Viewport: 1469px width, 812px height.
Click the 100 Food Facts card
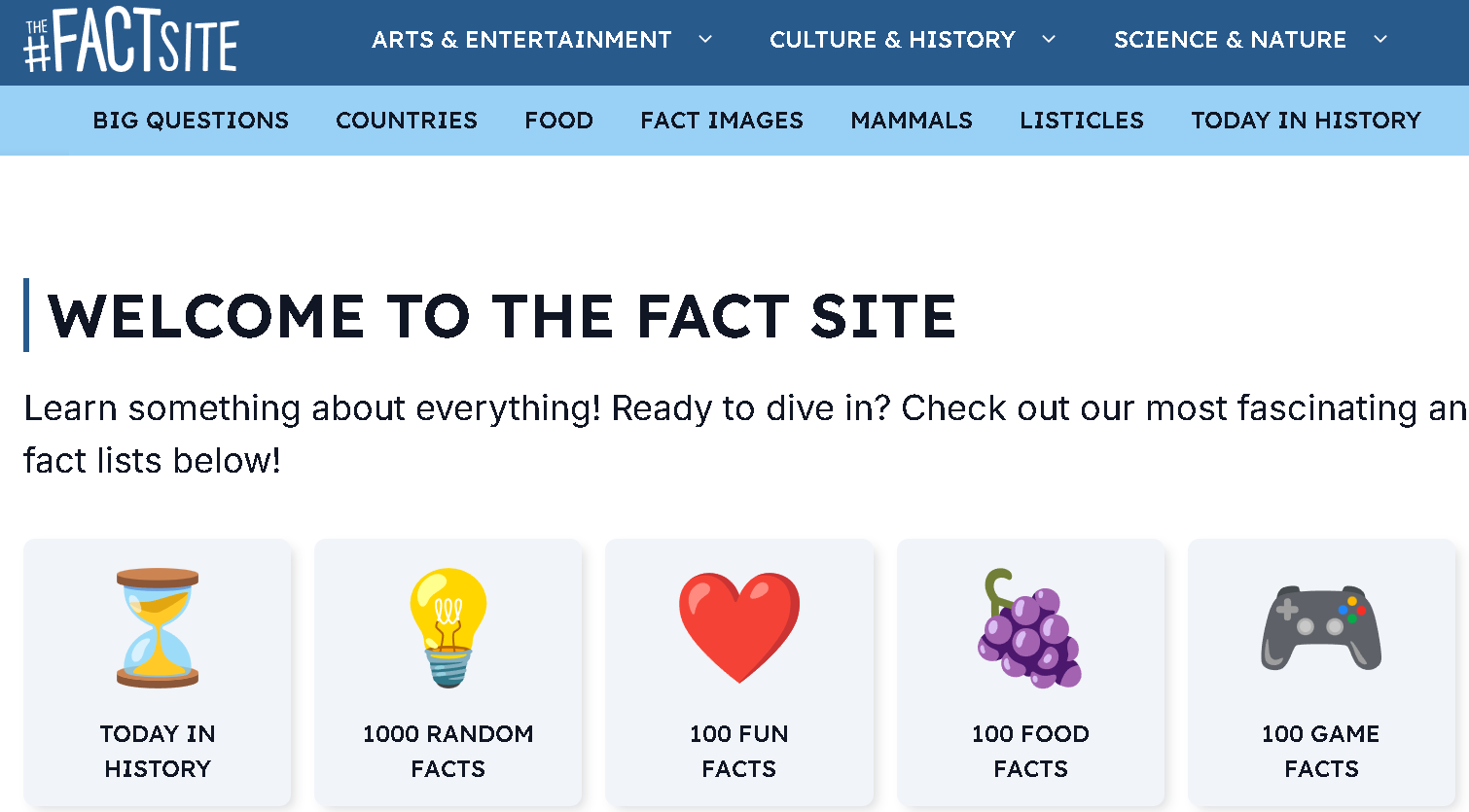(1030, 751)
